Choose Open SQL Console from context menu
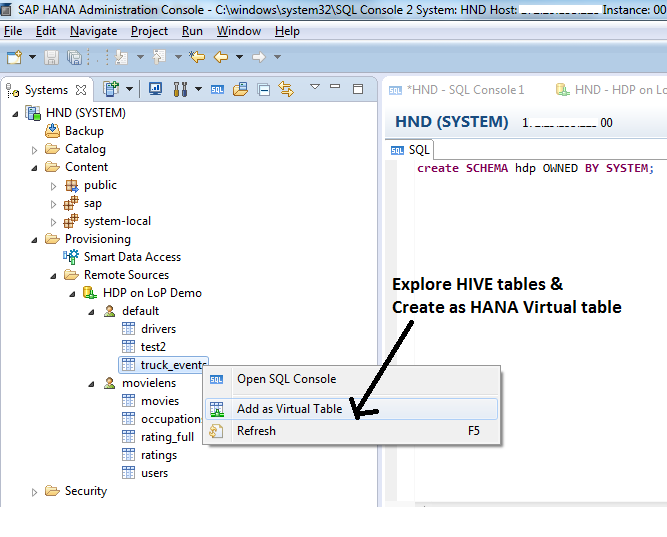 pyautogui.click(x=351, y=379)
